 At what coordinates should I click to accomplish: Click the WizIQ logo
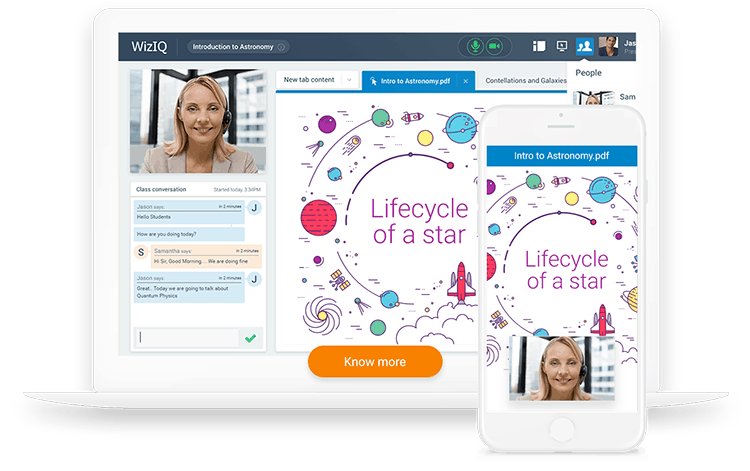pos(149,47)
